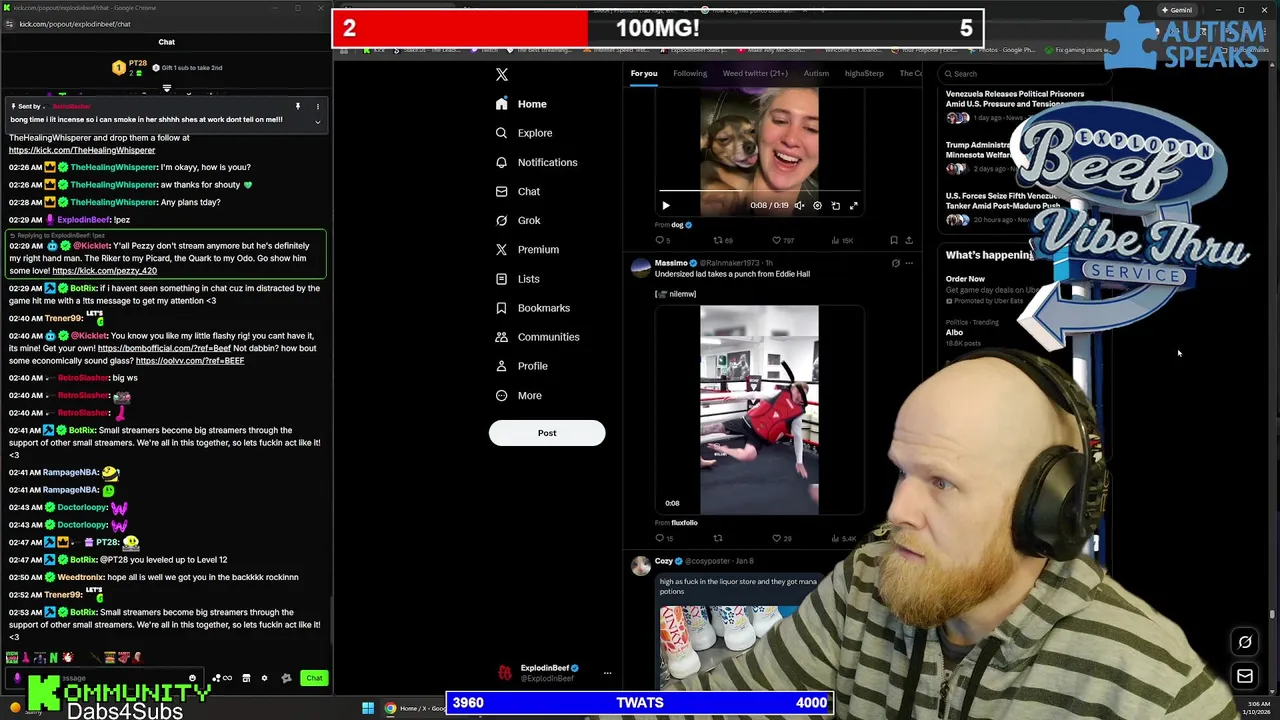Click the Lists icon in the X sidebar
This screenshot has width=1280, height=720.
point(501,279)
